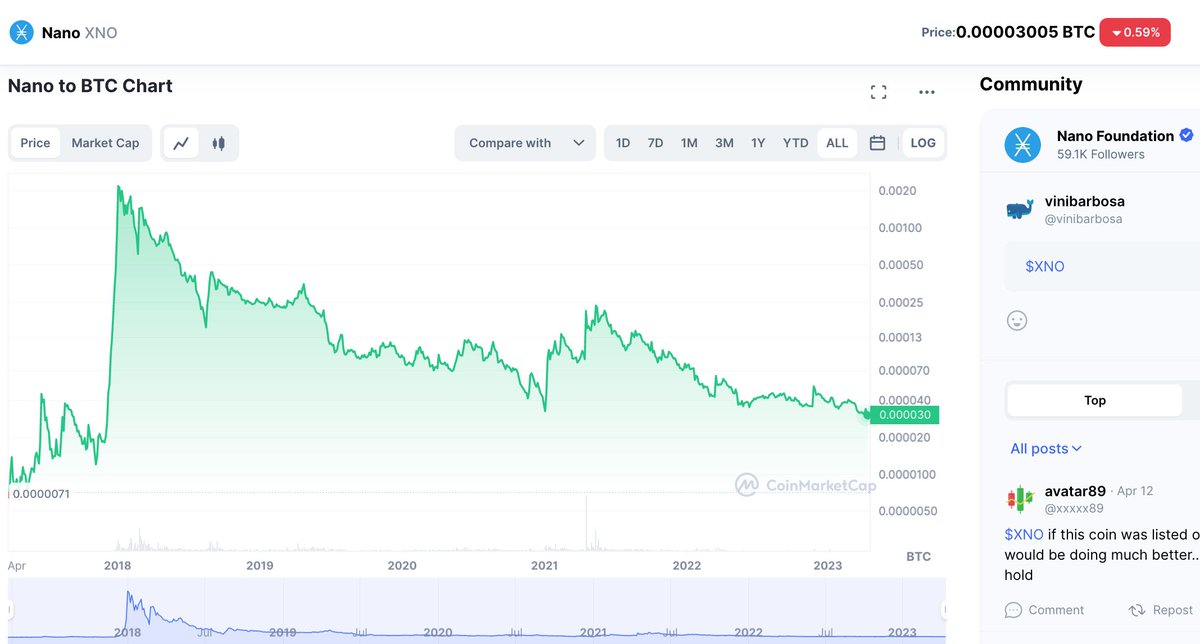Viewport: 1200px width, 644px height.
Task: Select the Top posts tab
Action: coord(1095,400)
